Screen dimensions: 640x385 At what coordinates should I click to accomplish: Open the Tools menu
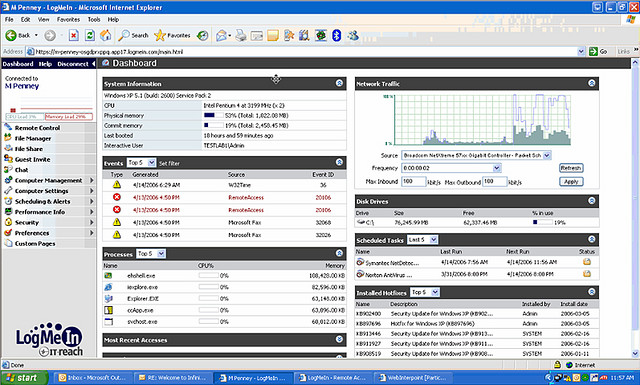[x=94, y=19]
